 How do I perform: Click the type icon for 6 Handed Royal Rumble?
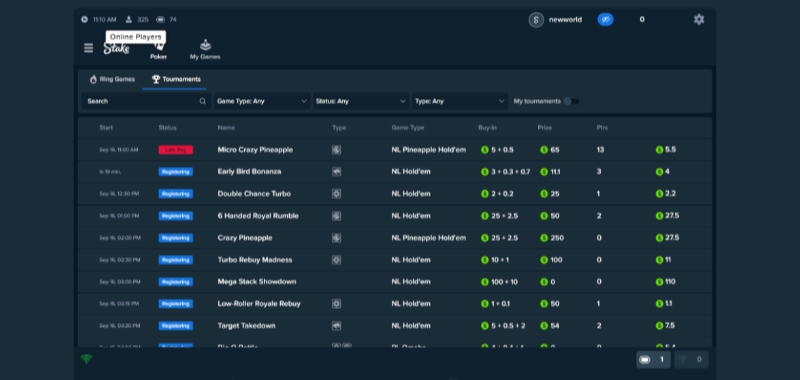click(336, 216)
